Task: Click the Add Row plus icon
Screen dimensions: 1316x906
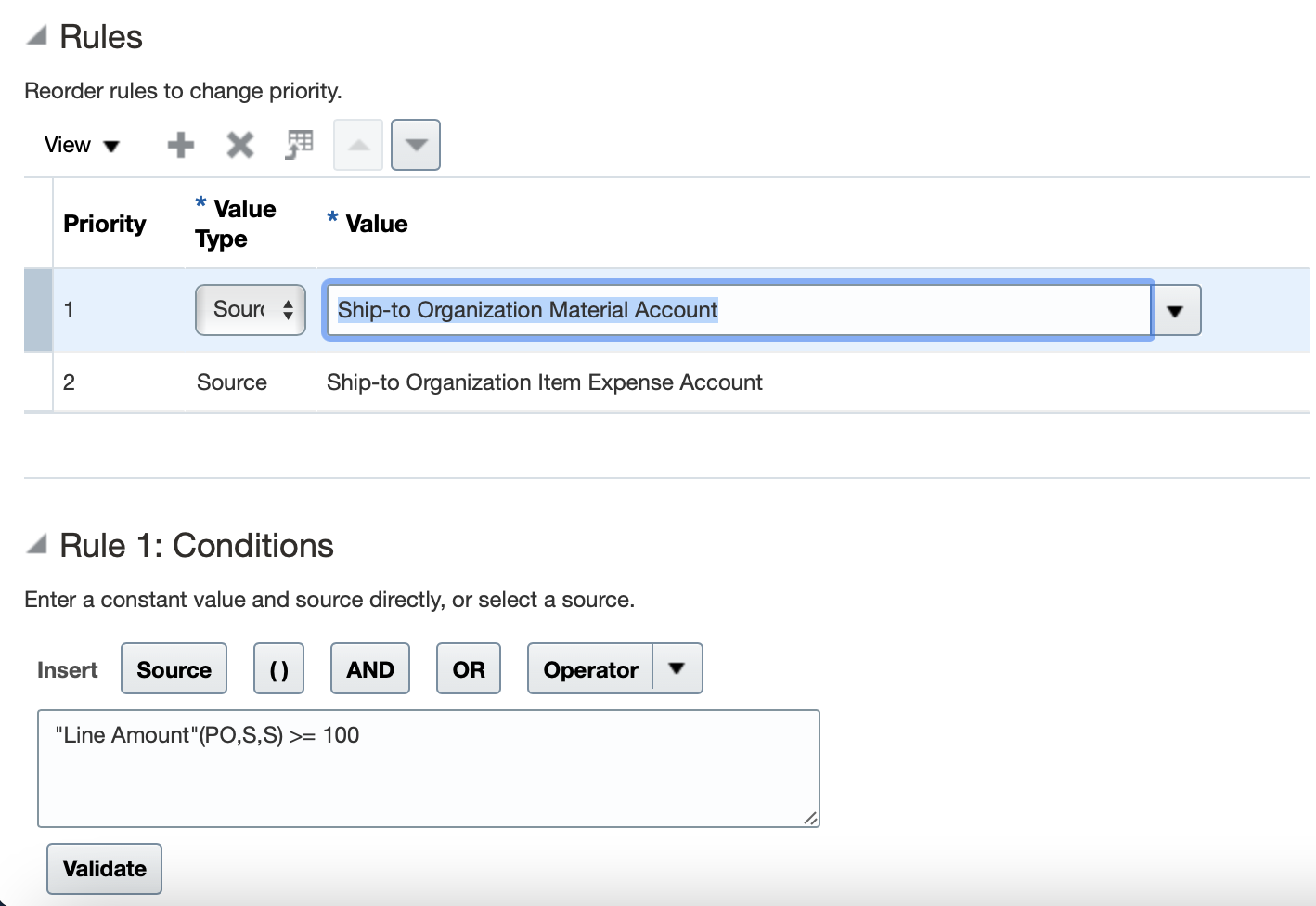Action: pos(181,145)
